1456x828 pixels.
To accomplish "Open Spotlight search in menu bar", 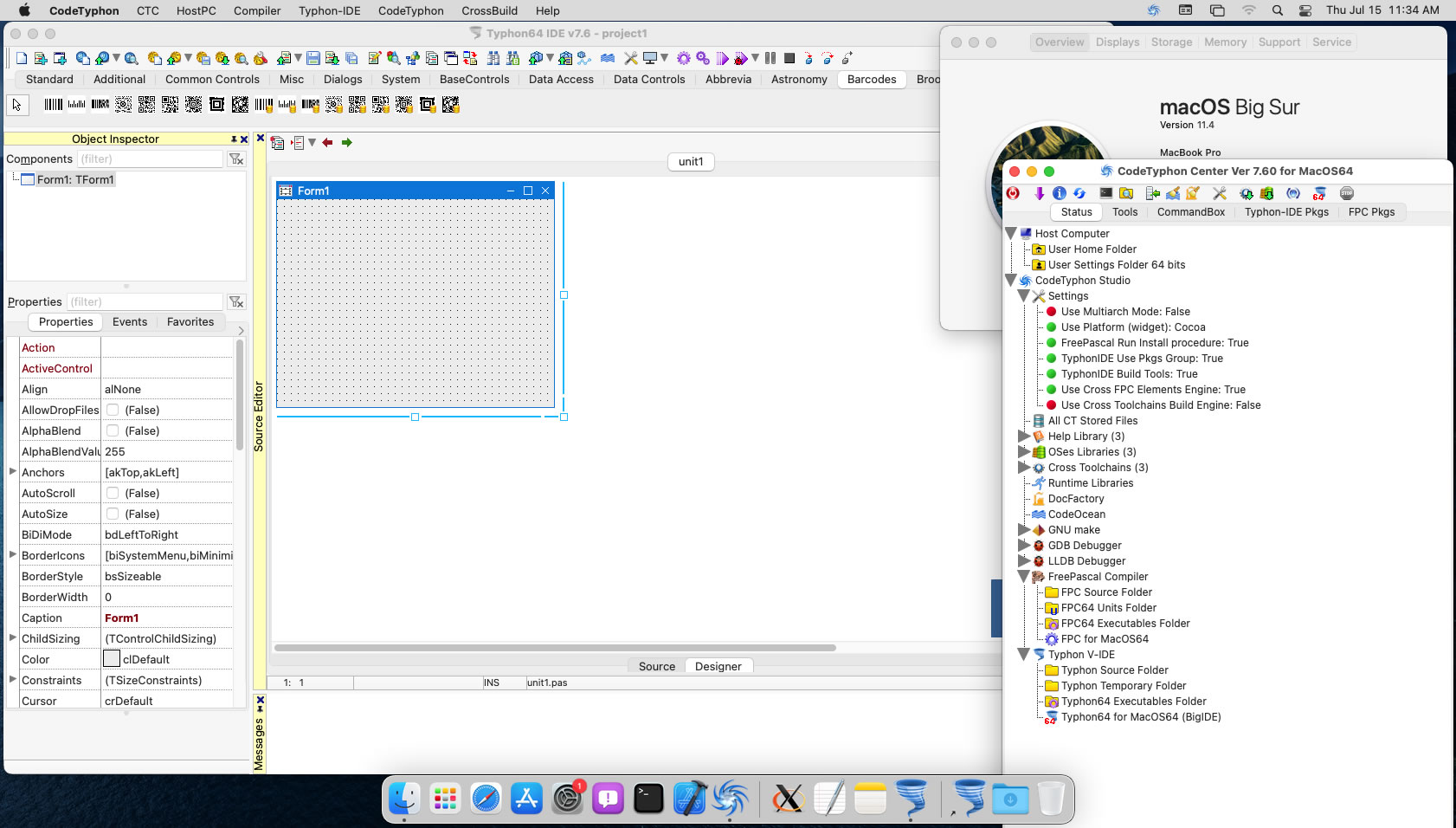I will point(1277,10).
